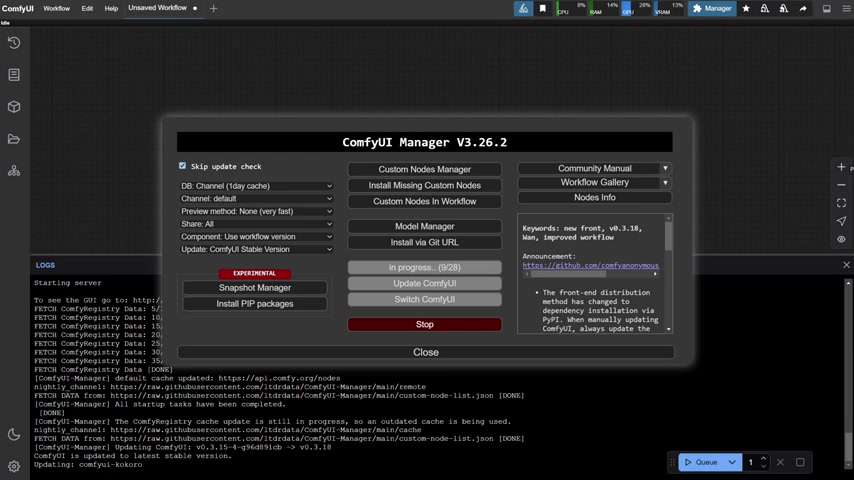Open hamburger menu icon at top right

click(846, 8)
